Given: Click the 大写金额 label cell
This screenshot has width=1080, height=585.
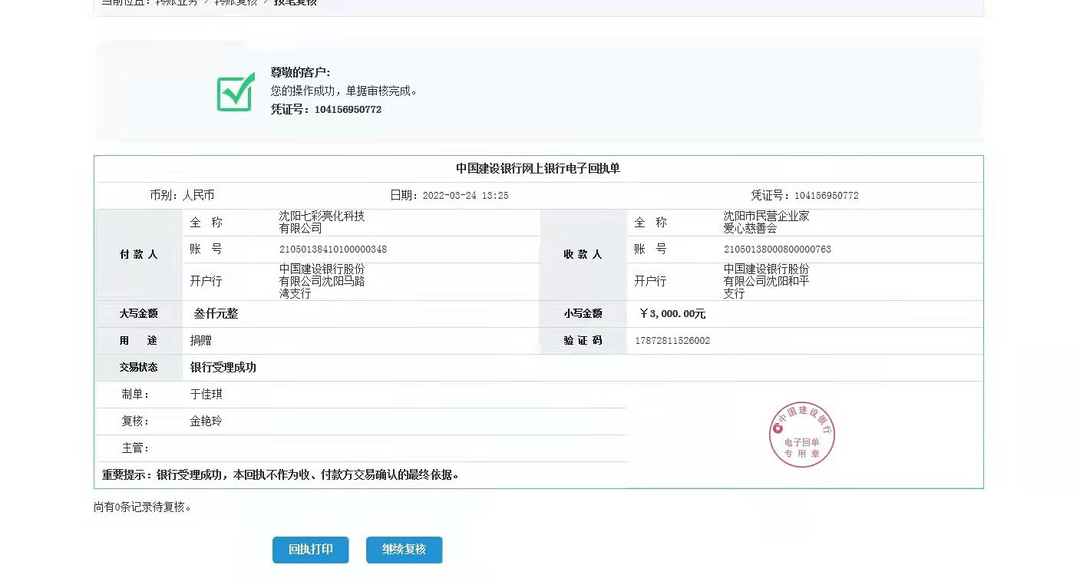Looking at the screenshot, I should click(138, 314).
